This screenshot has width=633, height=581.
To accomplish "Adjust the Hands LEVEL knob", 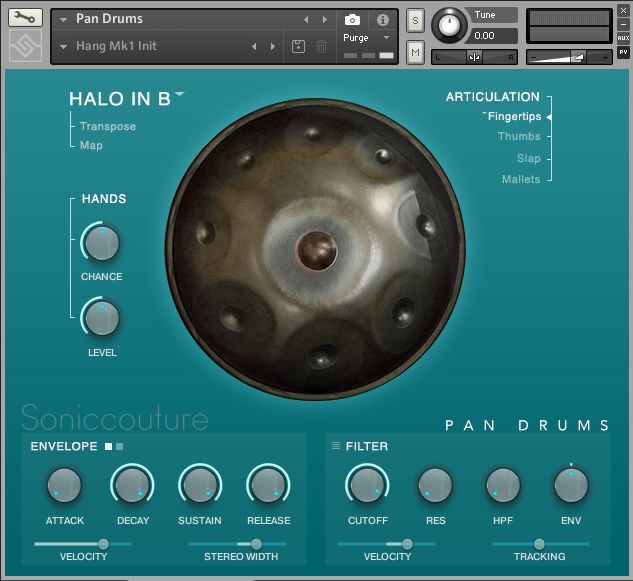I will tap(102, 318).
